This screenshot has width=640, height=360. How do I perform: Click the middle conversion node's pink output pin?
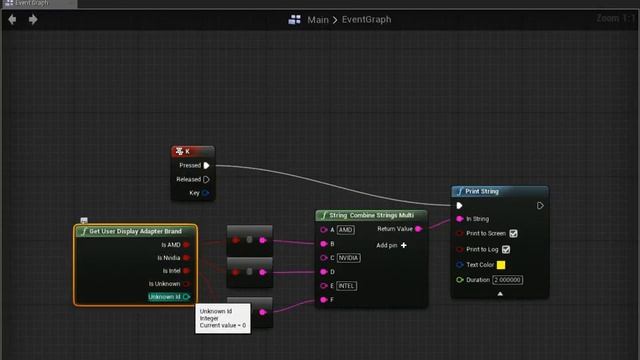coord(263,272)
